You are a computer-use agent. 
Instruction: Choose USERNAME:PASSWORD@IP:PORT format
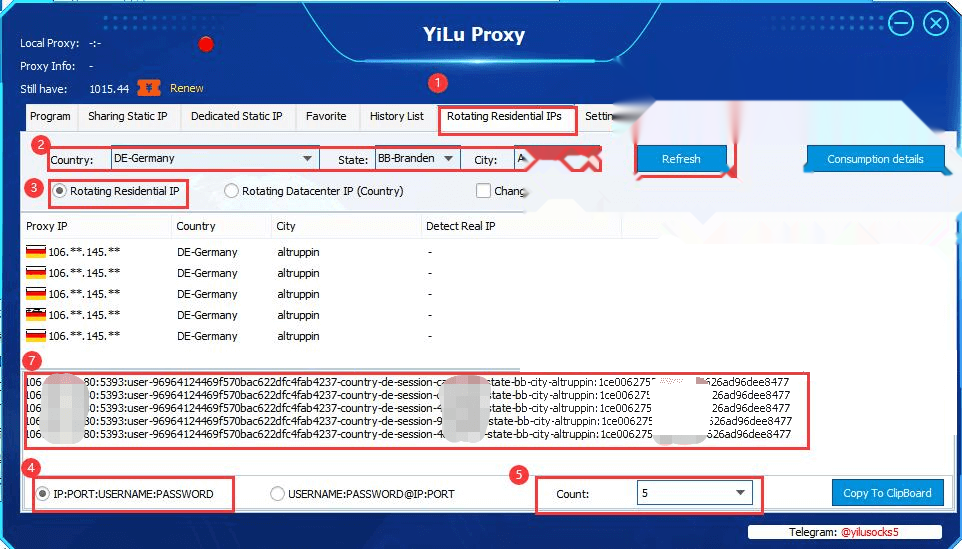[x=277, y=494]
